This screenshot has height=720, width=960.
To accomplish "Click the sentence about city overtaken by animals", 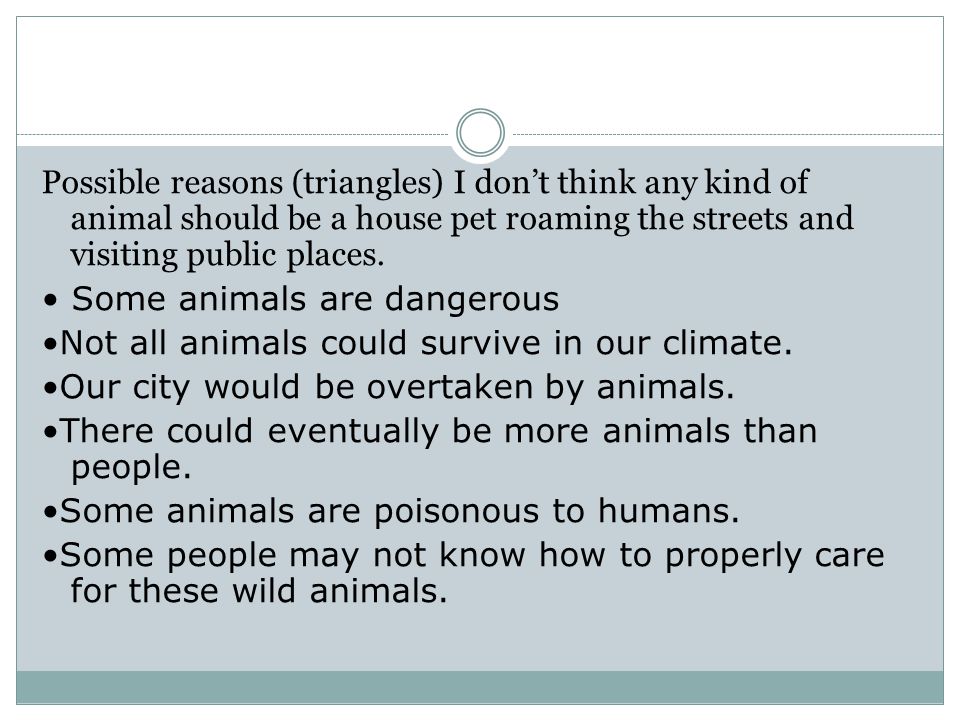I will click(x=397, y=388).
